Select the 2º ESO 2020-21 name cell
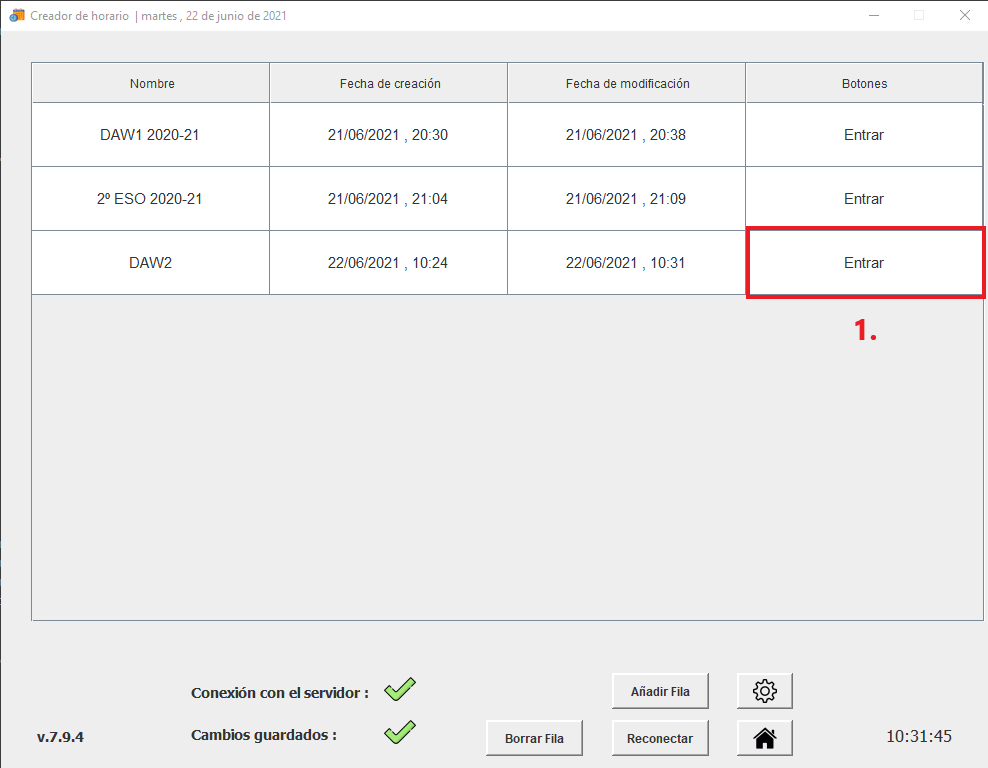This screenshot has width=988, height=768. [x=150, y=199]
